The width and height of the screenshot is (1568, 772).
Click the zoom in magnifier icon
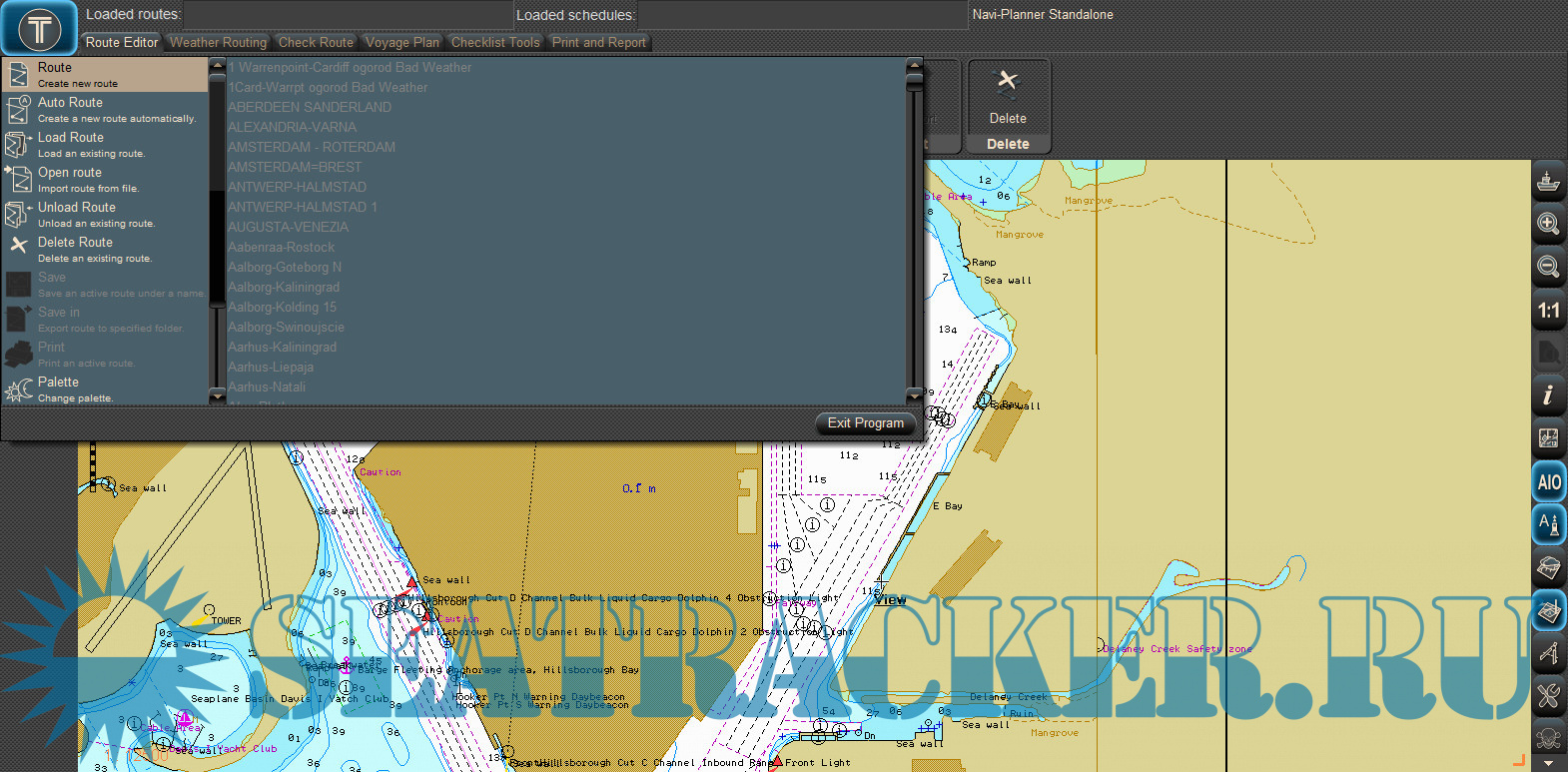pos(1548,224)
